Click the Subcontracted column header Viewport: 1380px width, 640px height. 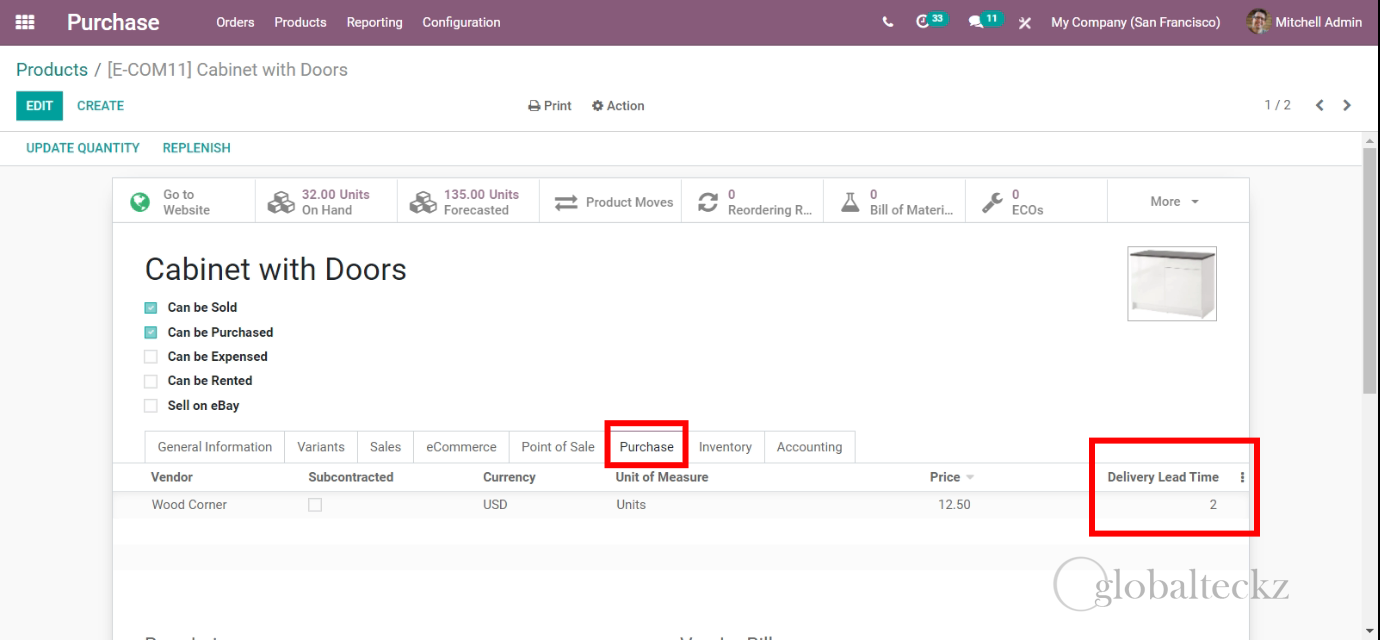351,477
